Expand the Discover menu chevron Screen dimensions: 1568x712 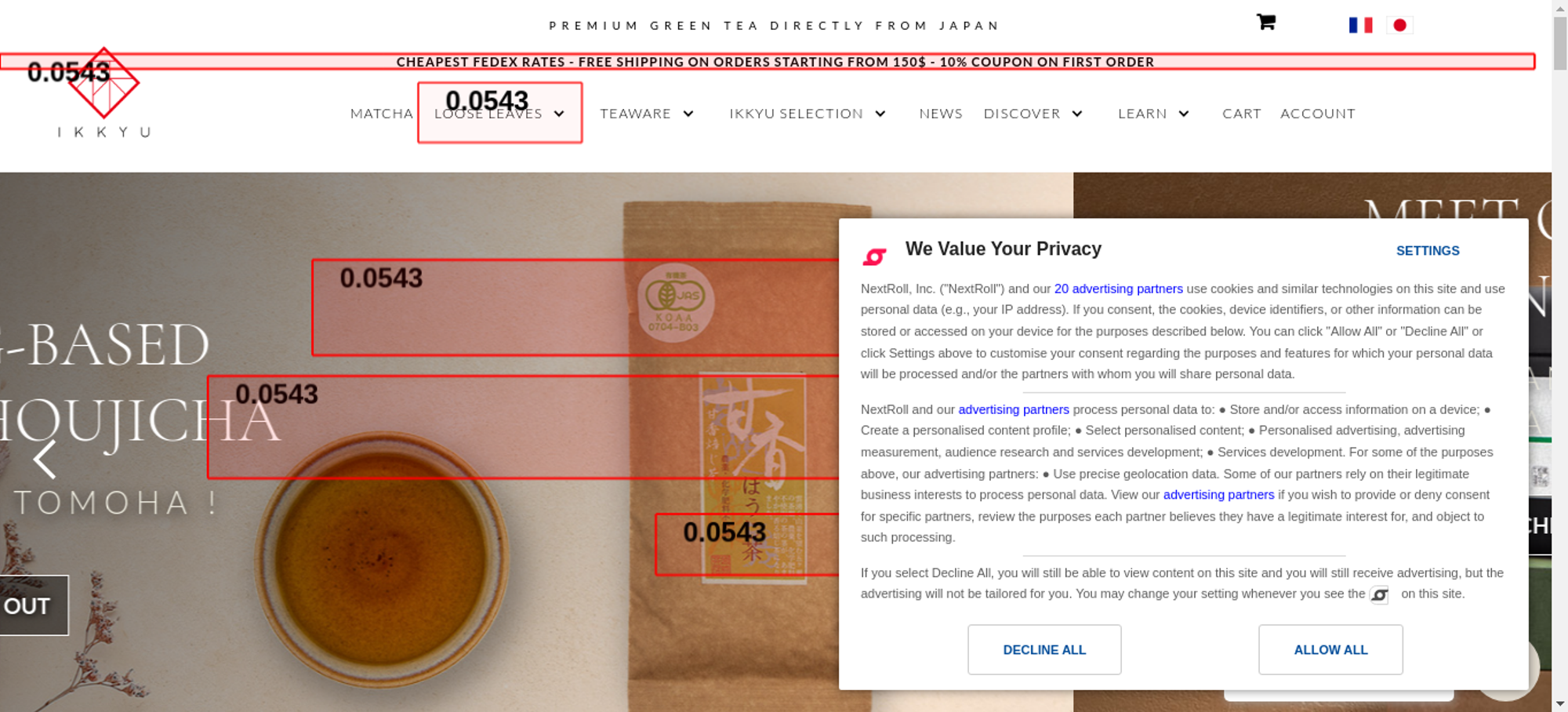[x=1077, y=114]
